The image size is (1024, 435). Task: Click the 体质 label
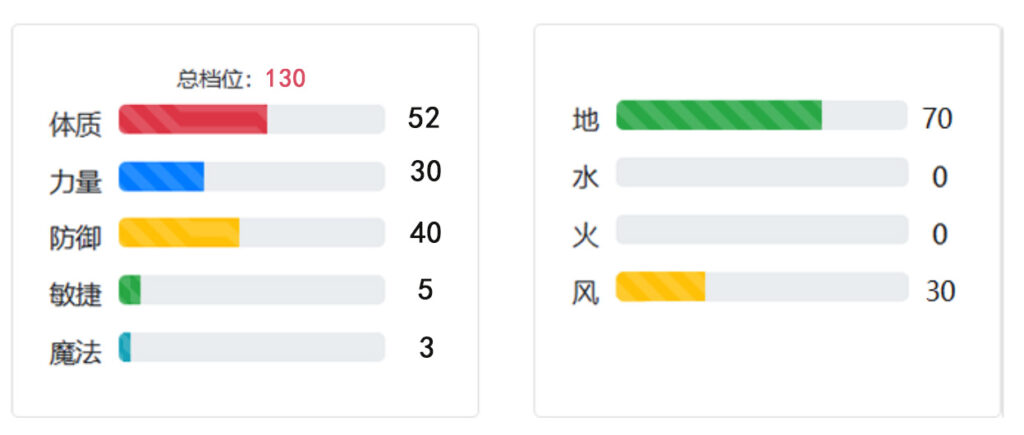coord(76,125)
